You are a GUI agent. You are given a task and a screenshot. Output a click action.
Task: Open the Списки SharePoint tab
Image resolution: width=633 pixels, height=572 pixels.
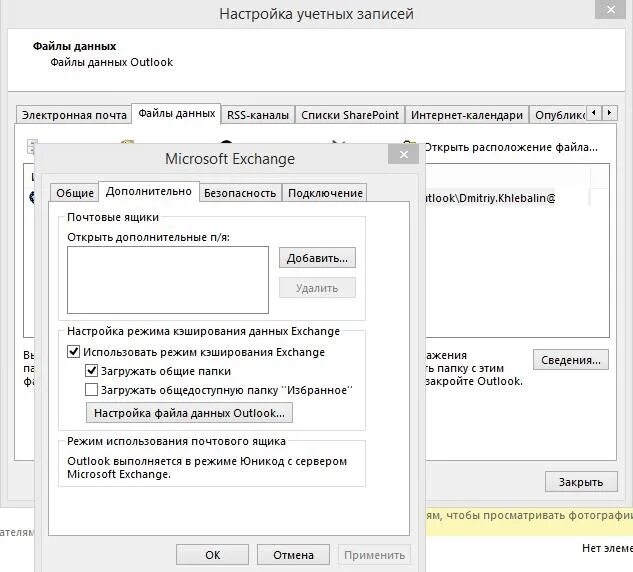350,115
